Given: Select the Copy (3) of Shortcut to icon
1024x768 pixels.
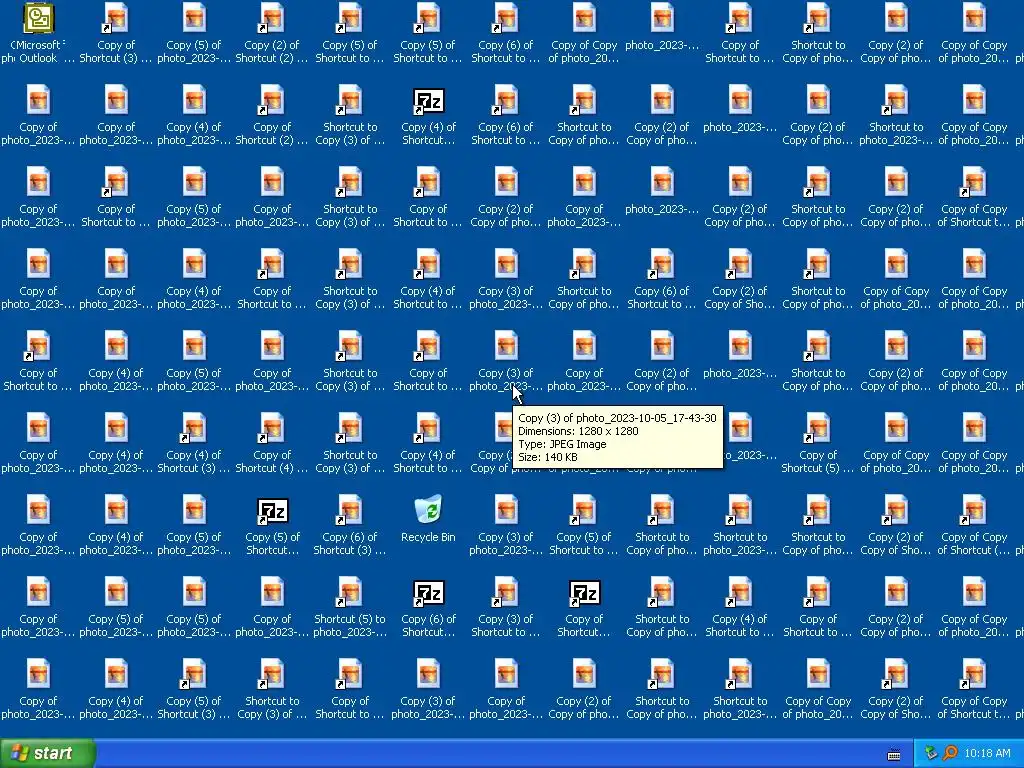Looking at the screenshot, I should 506,609.
